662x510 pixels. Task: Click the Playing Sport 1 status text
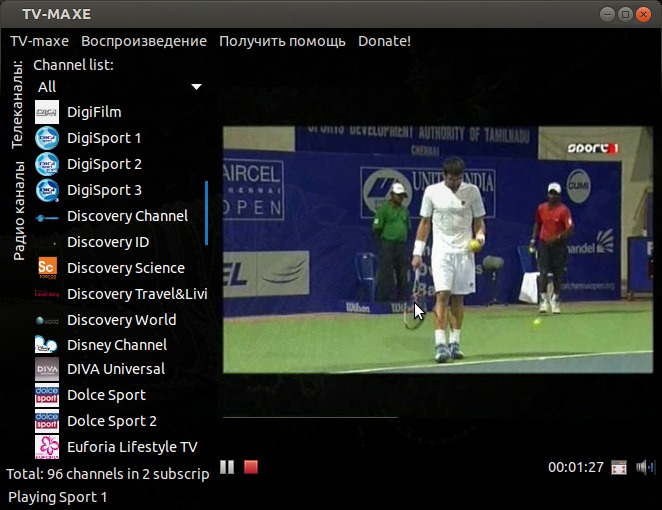point(57,497)
